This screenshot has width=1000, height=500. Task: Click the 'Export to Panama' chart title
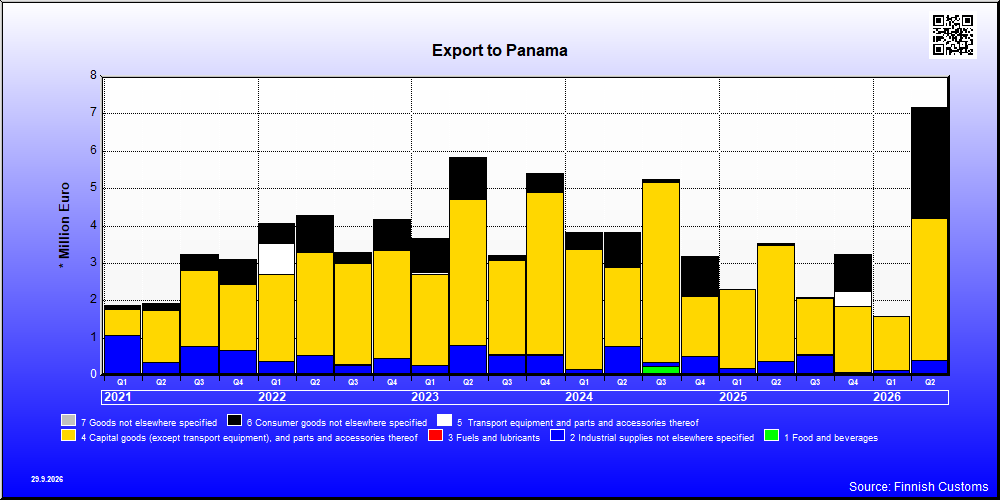tap(499, 50)
